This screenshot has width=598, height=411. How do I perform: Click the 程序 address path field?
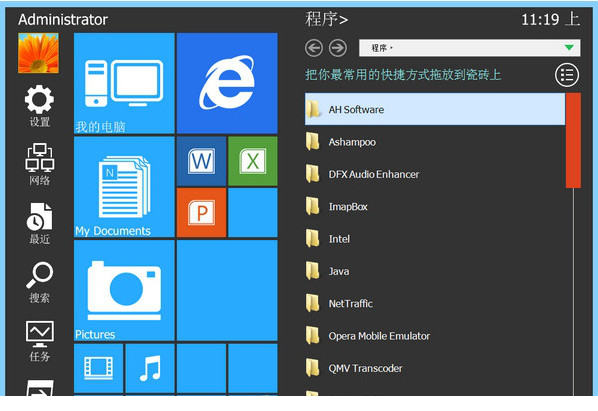click(x=469, y=48)
